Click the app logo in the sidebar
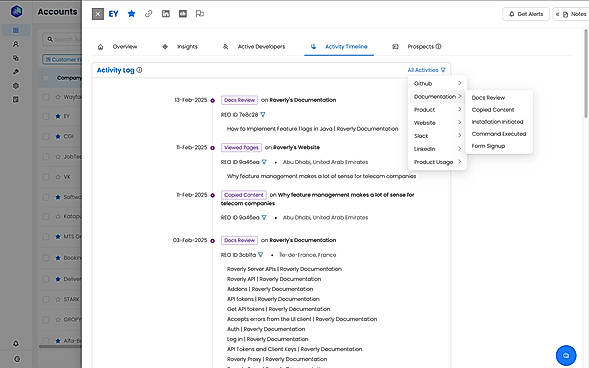The image size is (589, 368). coord(16,11)
